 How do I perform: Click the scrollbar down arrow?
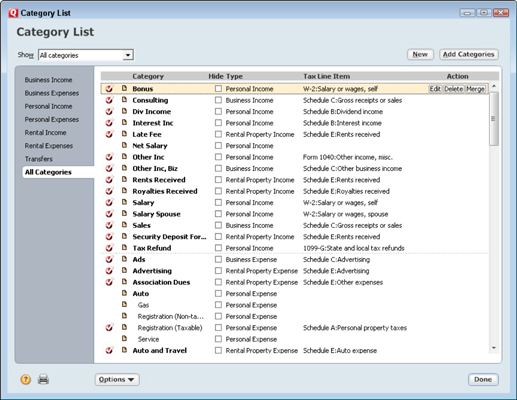[494, 348]
